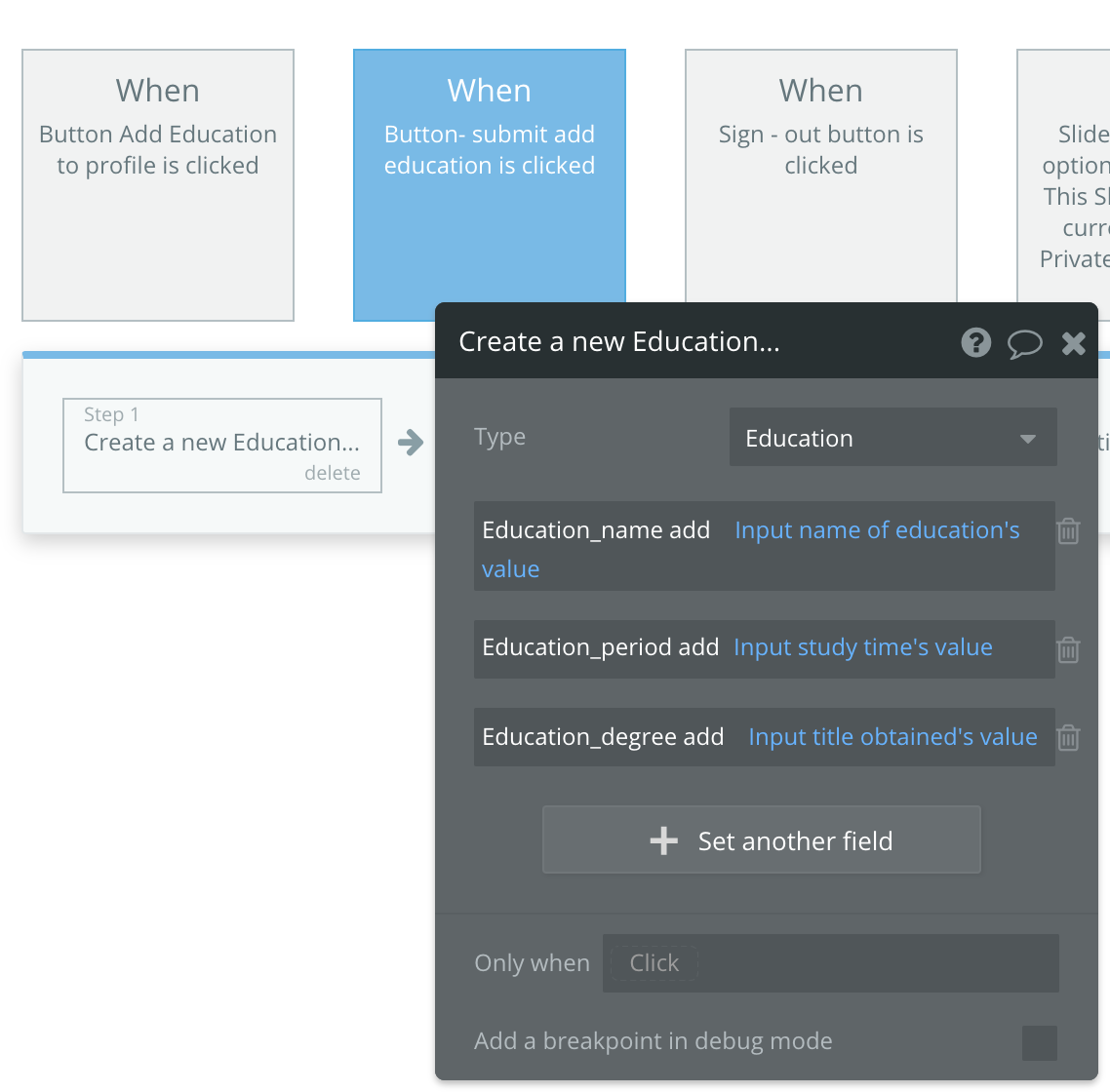Click delete on Step 1 action

pyautogui.click(x=332, y=473)
